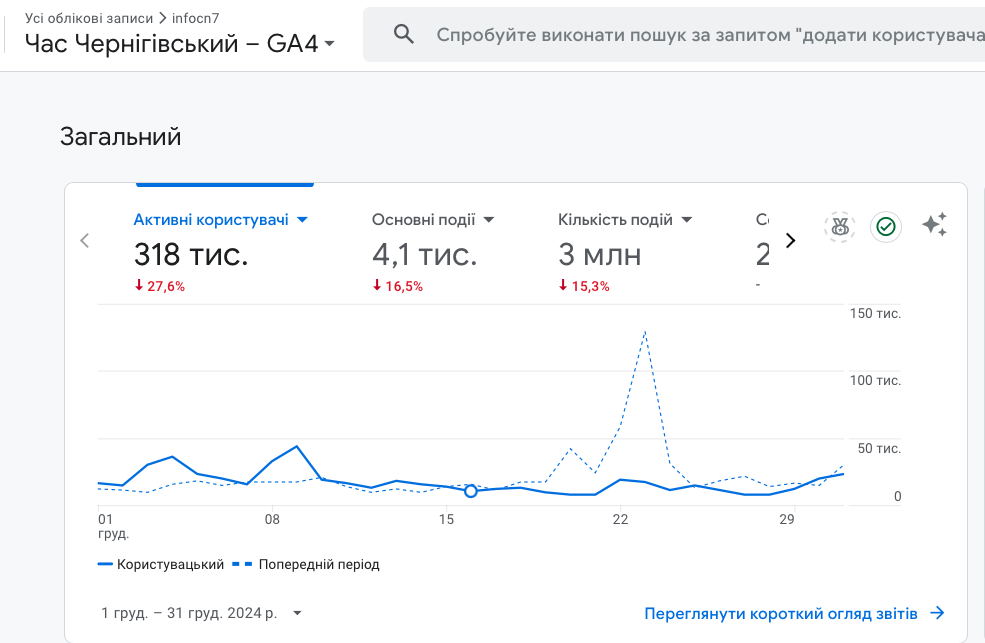The width and height of the screenshot is (985, 643).
Task: Expand the 'Основні події' metric dropdown
Action: [489, 220]
